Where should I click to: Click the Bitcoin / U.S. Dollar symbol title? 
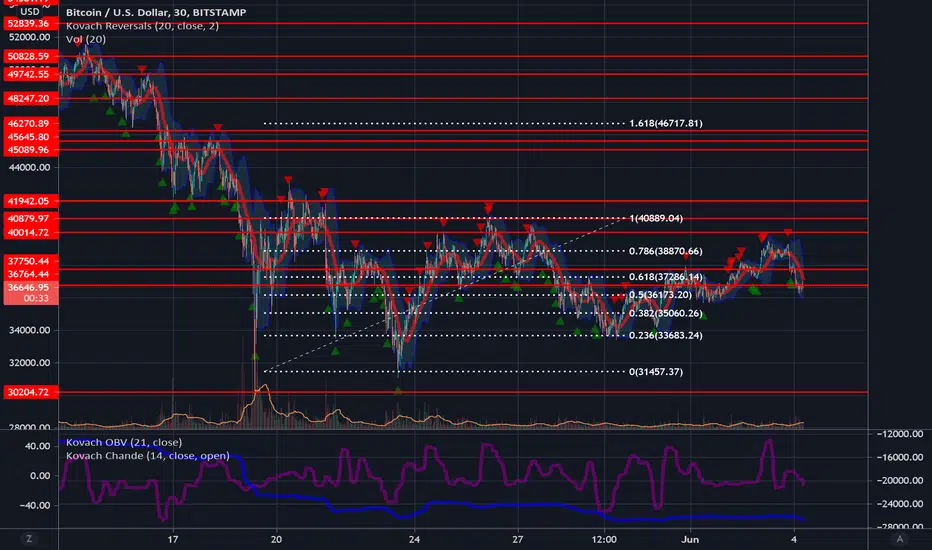tap(156, 12)
